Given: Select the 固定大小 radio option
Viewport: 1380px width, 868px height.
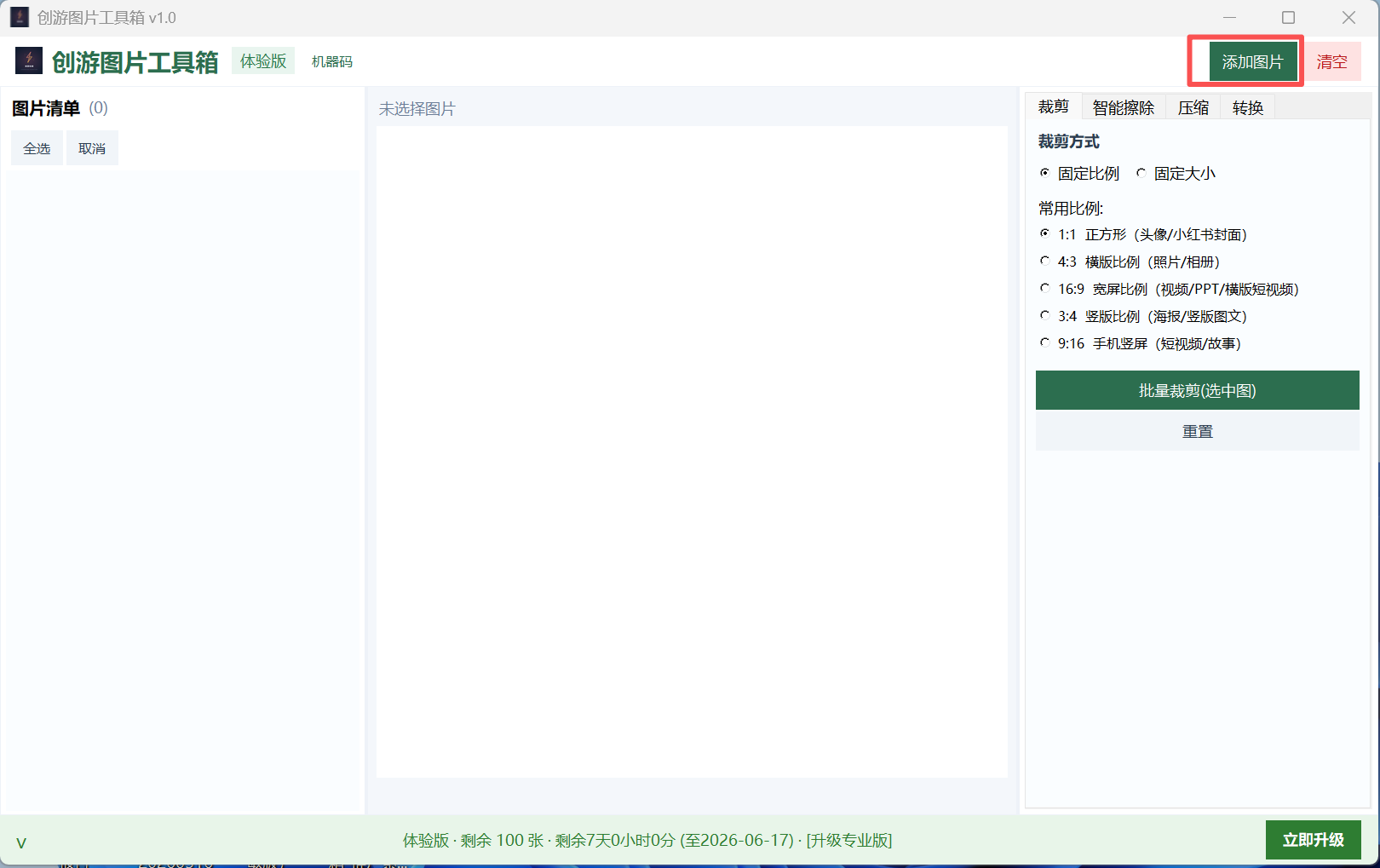Looking at the screenshot, I should 1176,173.
